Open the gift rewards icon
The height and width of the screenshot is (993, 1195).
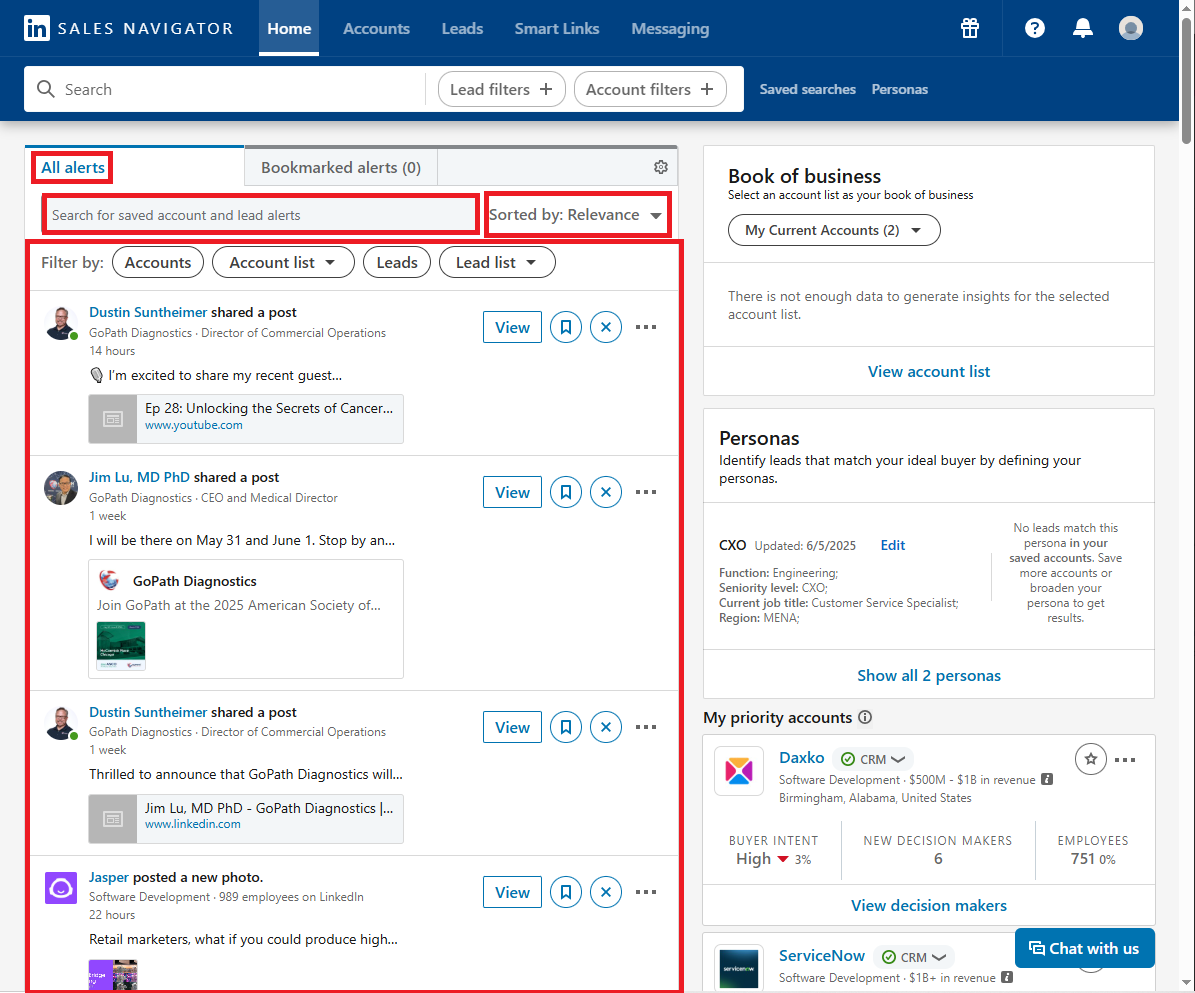[x=969, y=28]
